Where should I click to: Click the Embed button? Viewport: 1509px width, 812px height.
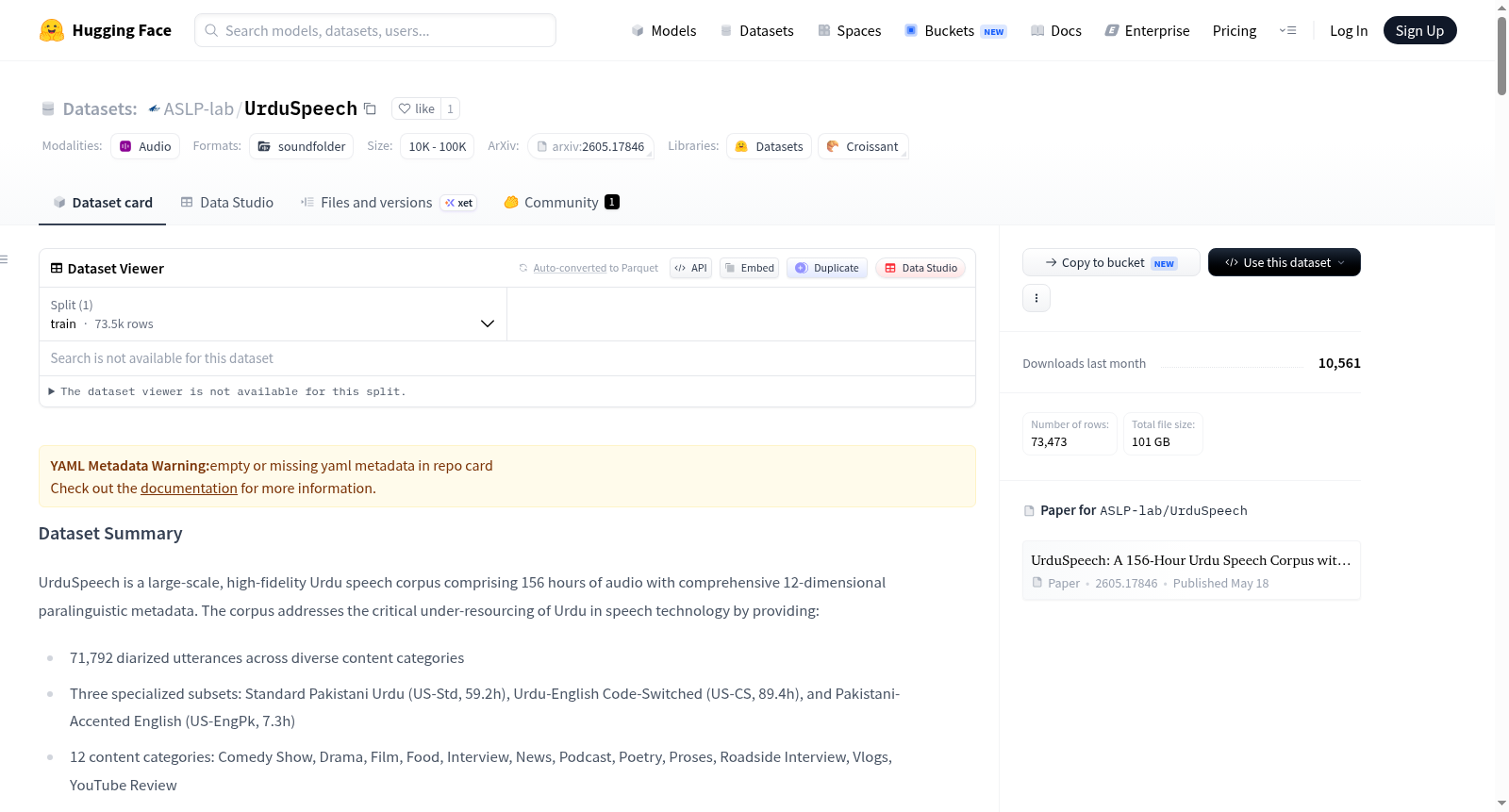tap(750, 268)
